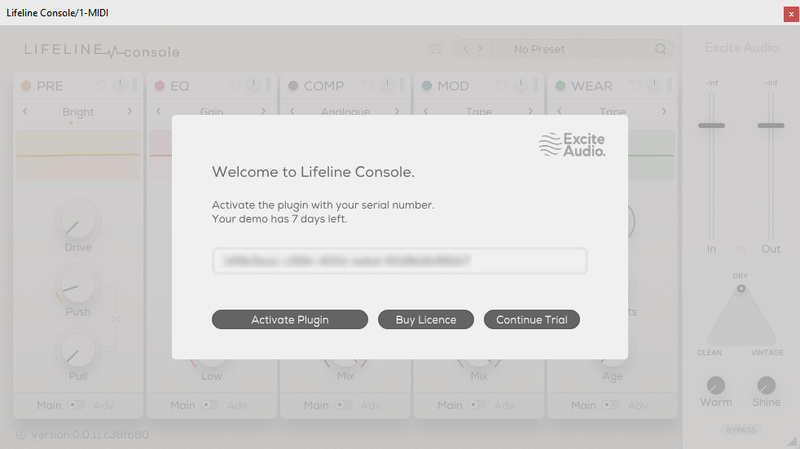The width and height of the screenshot is (800, 449).
Task: Click the preset search magnifier icon
Action: point(660,49)
